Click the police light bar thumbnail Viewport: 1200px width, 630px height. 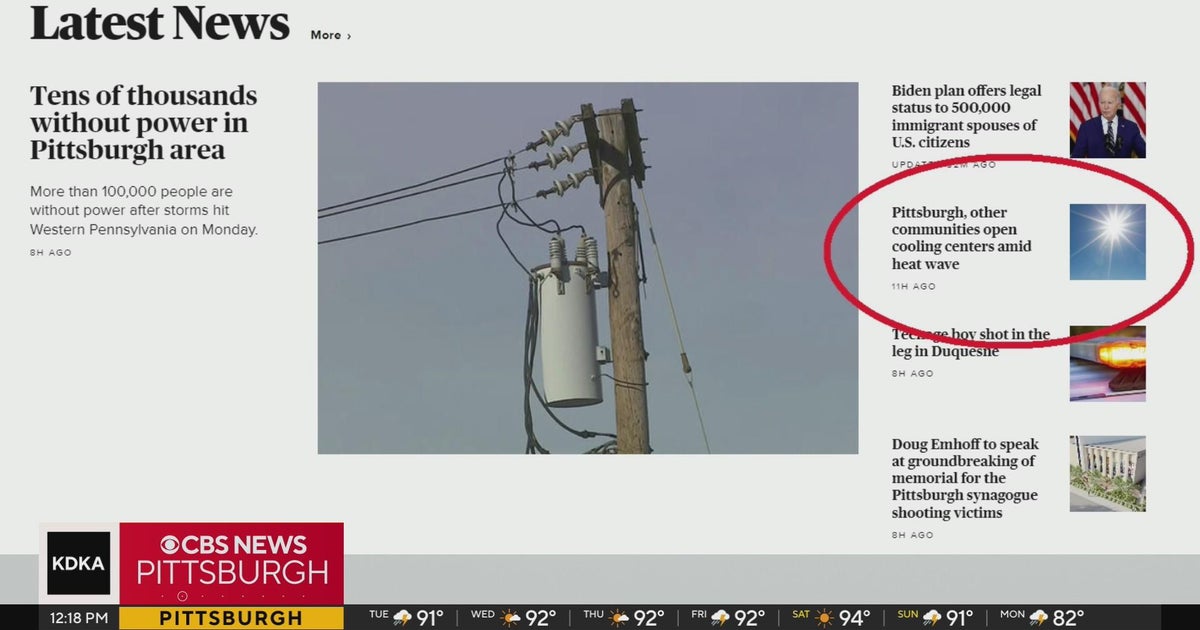tap(1108, 363)
